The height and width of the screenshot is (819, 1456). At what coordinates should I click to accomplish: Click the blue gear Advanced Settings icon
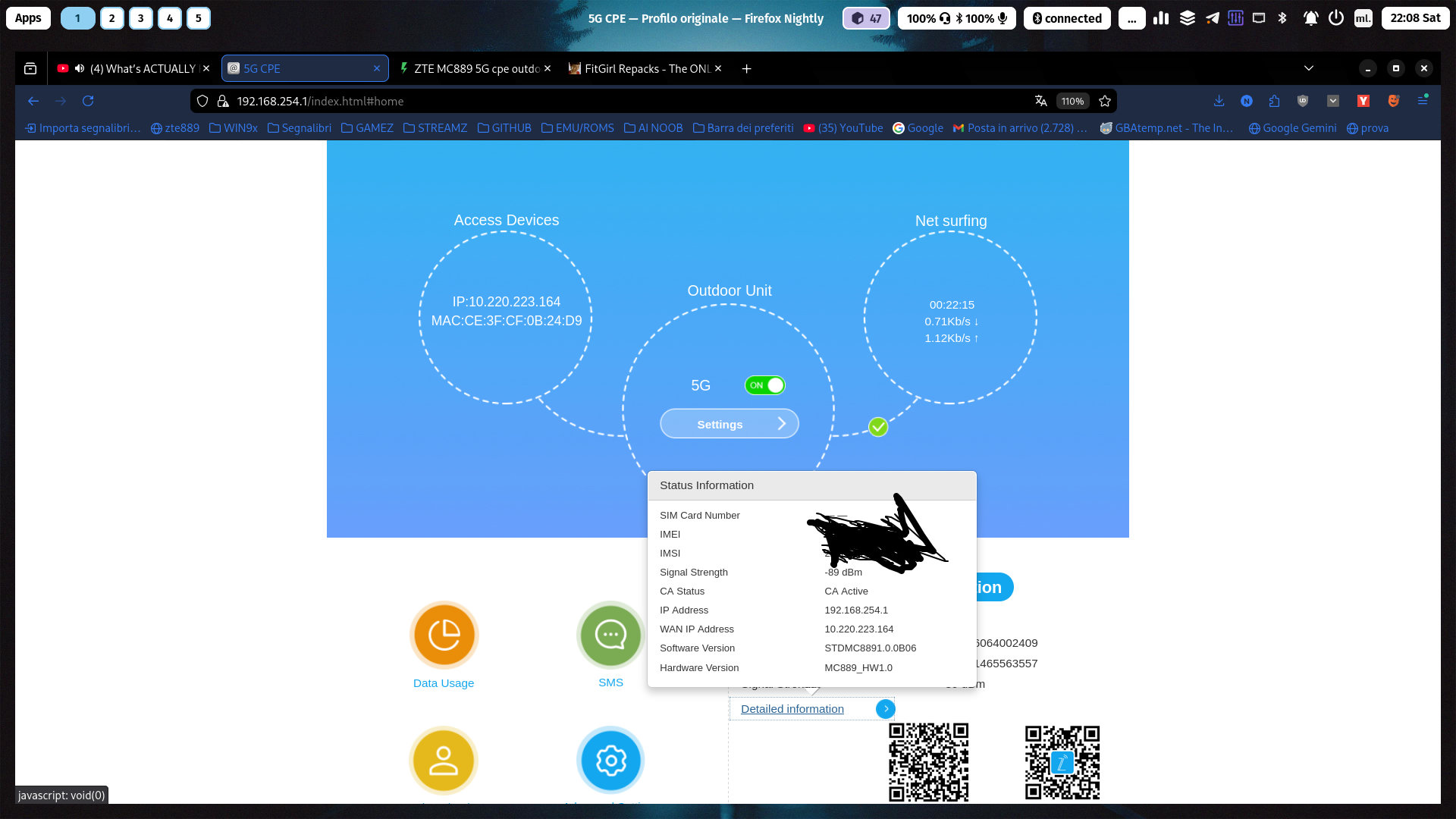tap(610, 760)
